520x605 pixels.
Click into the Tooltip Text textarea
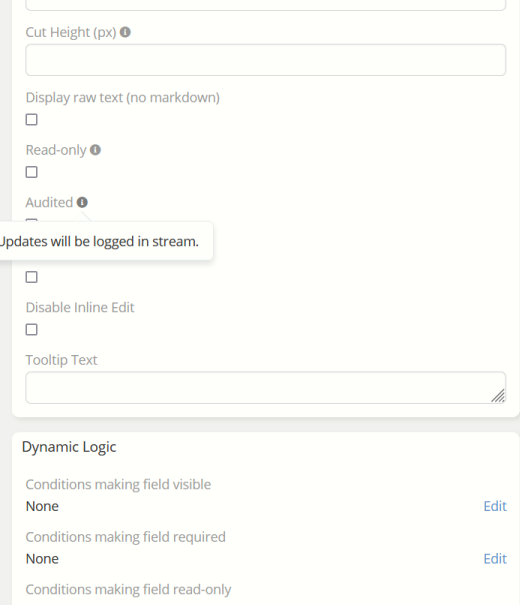pos(265,387)
